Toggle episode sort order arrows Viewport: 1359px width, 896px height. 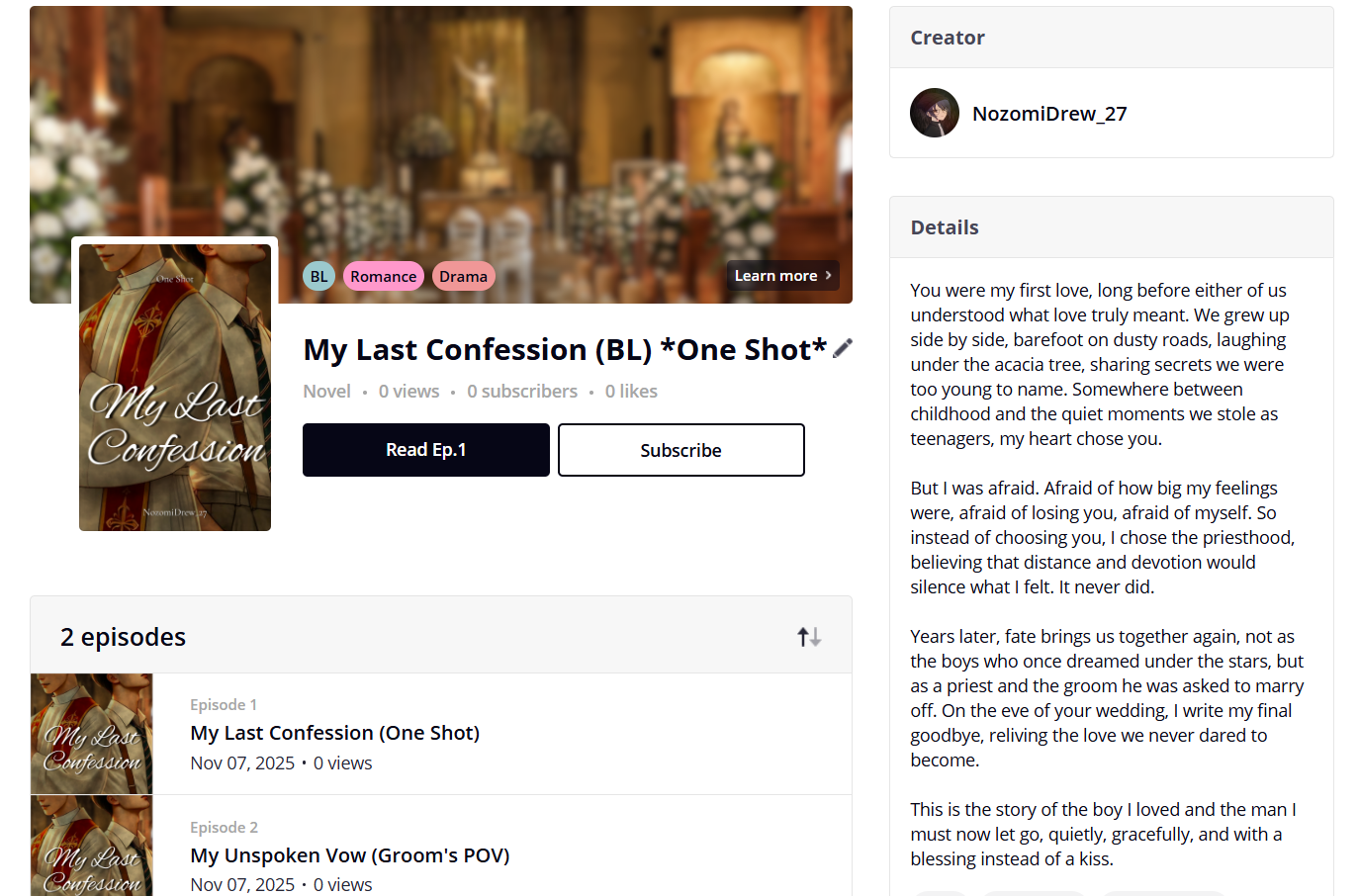pos(809,637)
